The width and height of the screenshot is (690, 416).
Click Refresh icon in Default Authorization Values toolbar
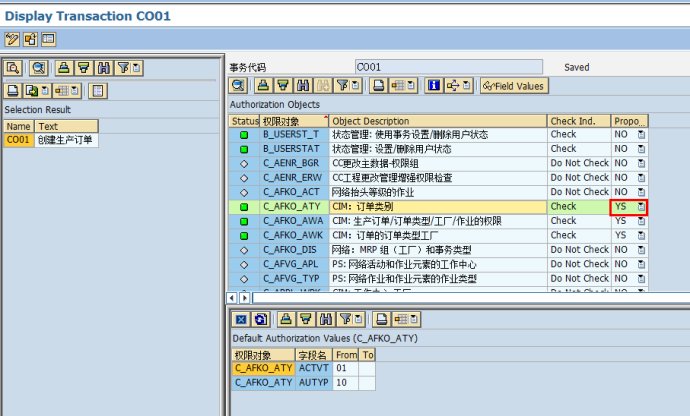pyautogui.click(x=261, y=319)
